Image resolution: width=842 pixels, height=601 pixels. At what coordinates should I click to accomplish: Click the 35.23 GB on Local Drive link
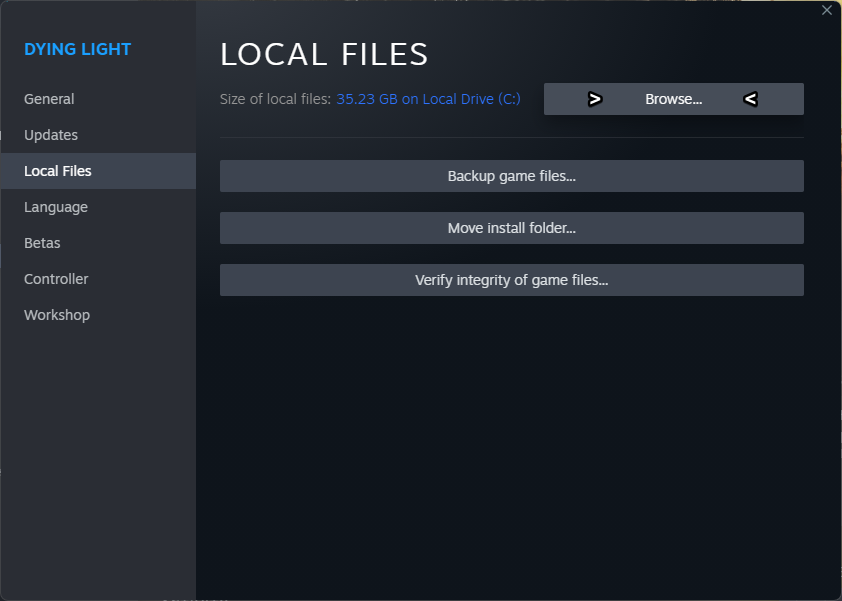coord(428,99)
